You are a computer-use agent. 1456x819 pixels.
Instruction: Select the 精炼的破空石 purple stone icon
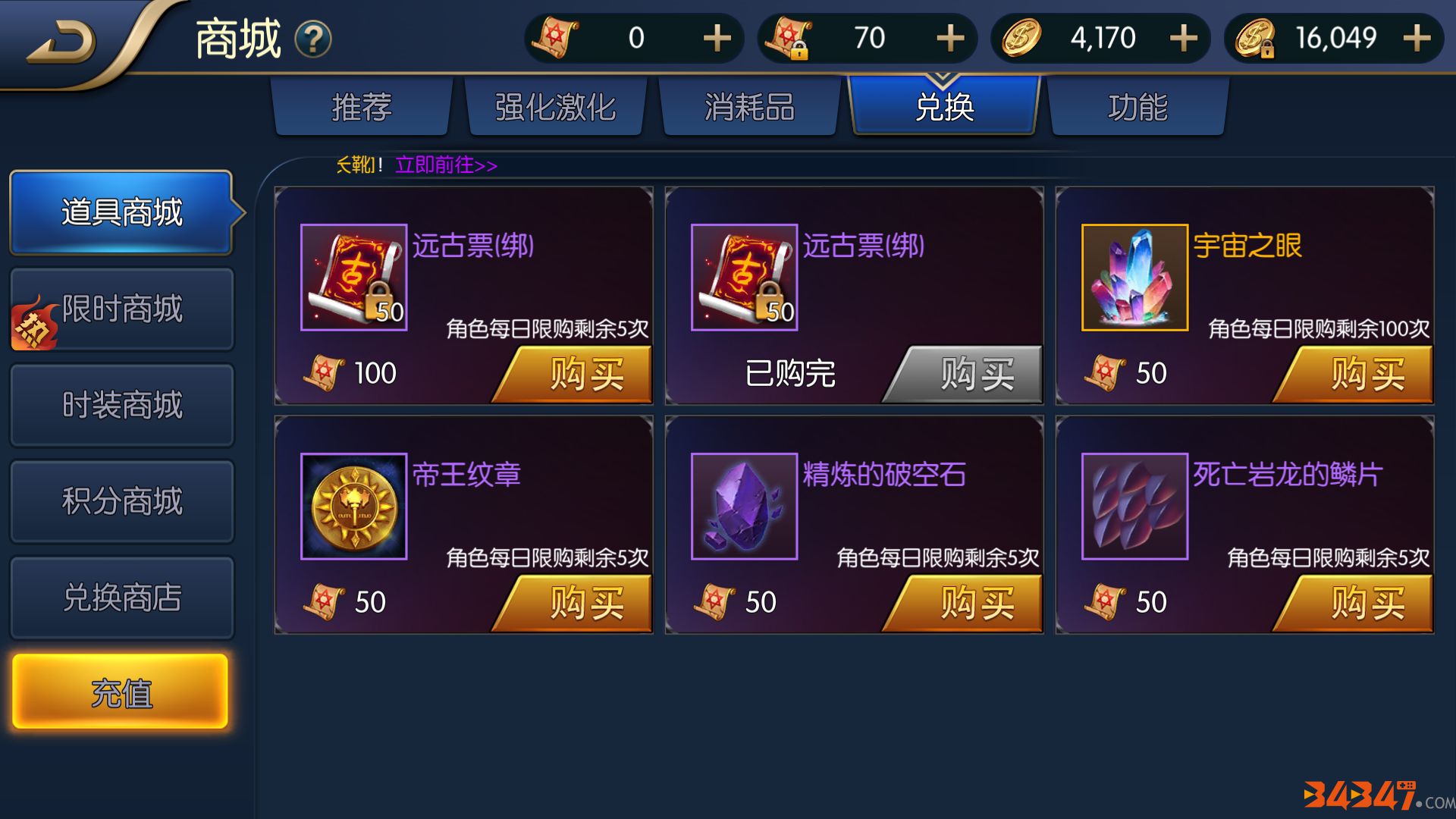[744, 507]
